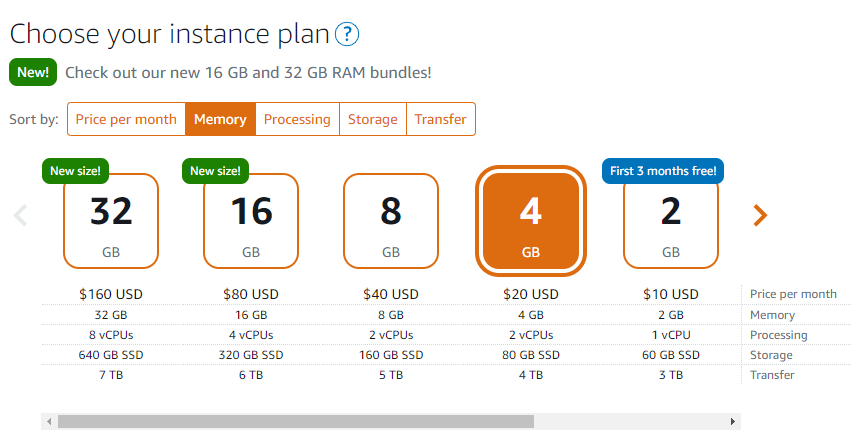This screenshot has width=851, height=448.
Task: Open the instance plan help question-mark icon
Action: coord(347,34)
